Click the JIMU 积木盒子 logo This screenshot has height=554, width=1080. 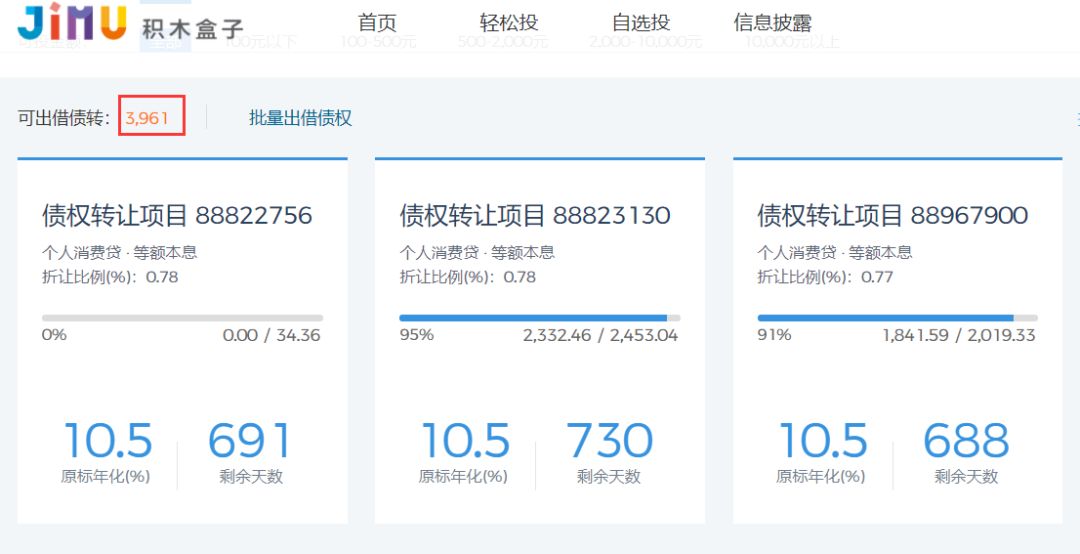(130, 23)
